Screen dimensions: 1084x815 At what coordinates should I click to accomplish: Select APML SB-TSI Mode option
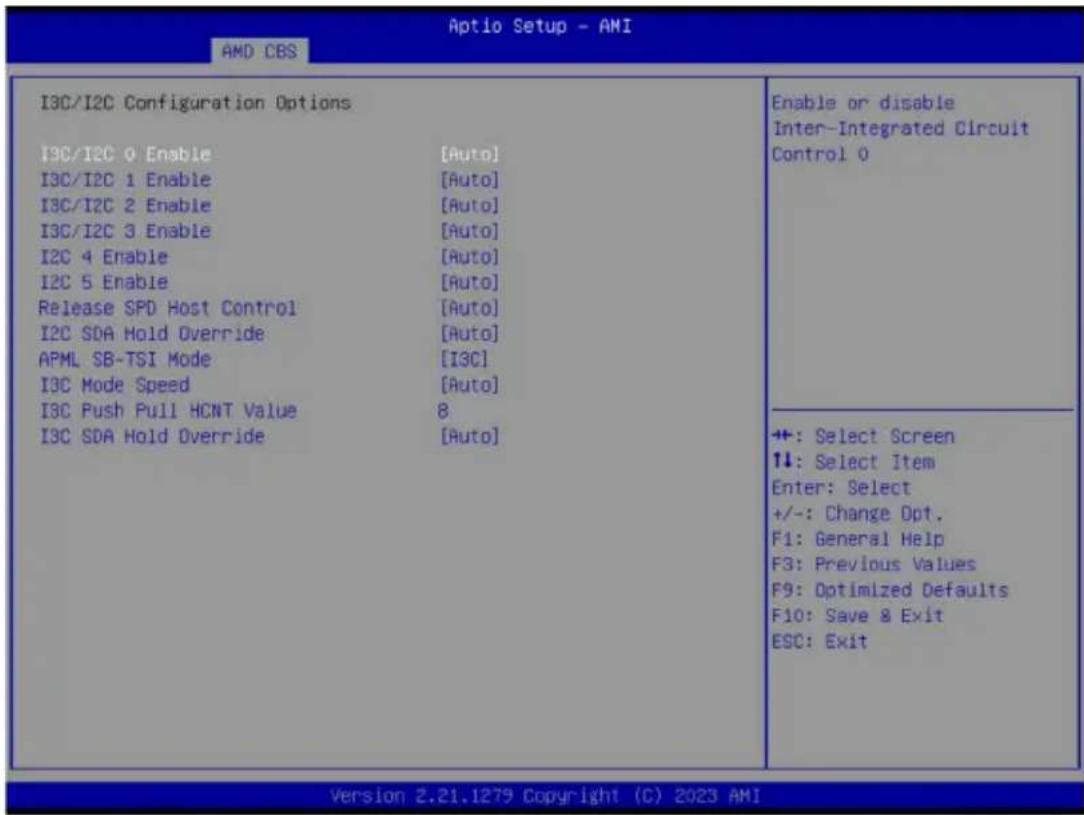coord(124,359)
